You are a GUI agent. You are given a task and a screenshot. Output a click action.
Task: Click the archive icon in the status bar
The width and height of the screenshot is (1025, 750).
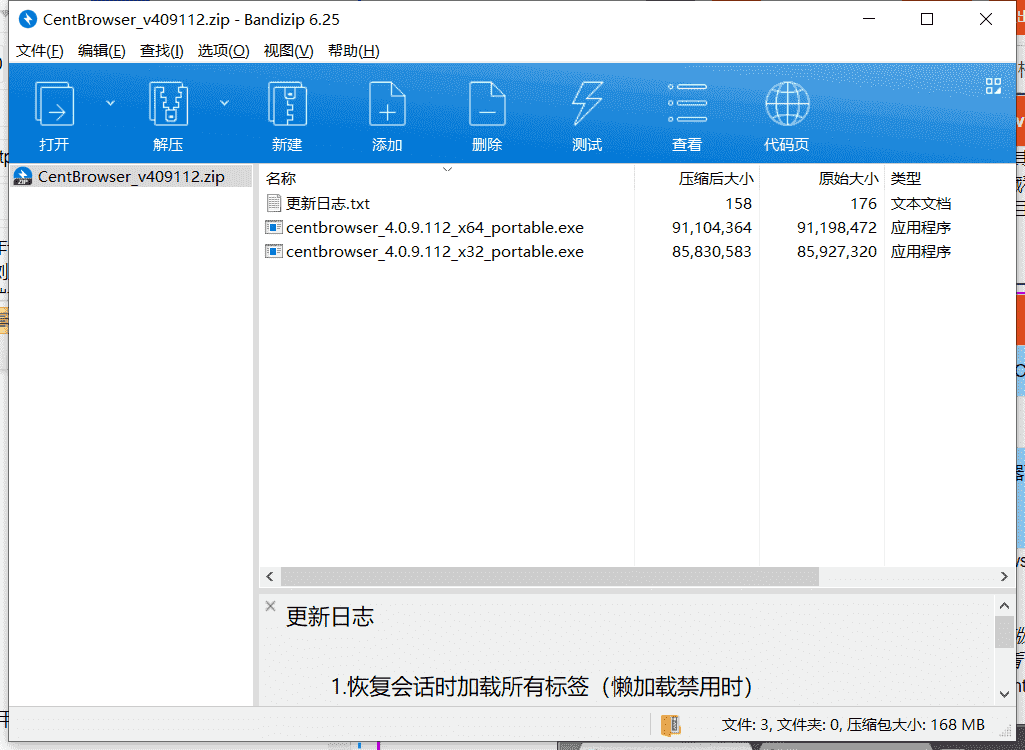671,724
